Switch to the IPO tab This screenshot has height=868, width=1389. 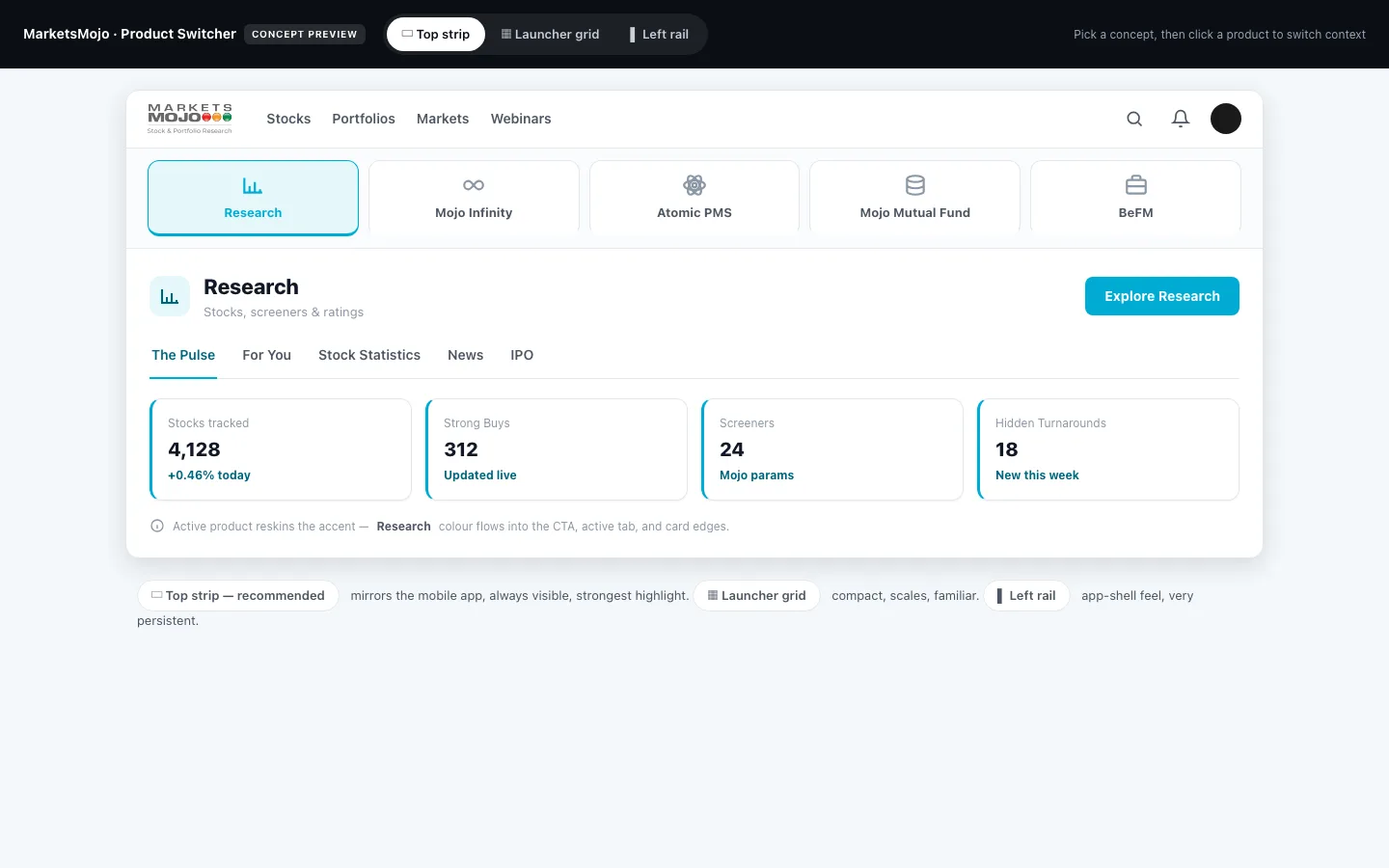[522, 355]
